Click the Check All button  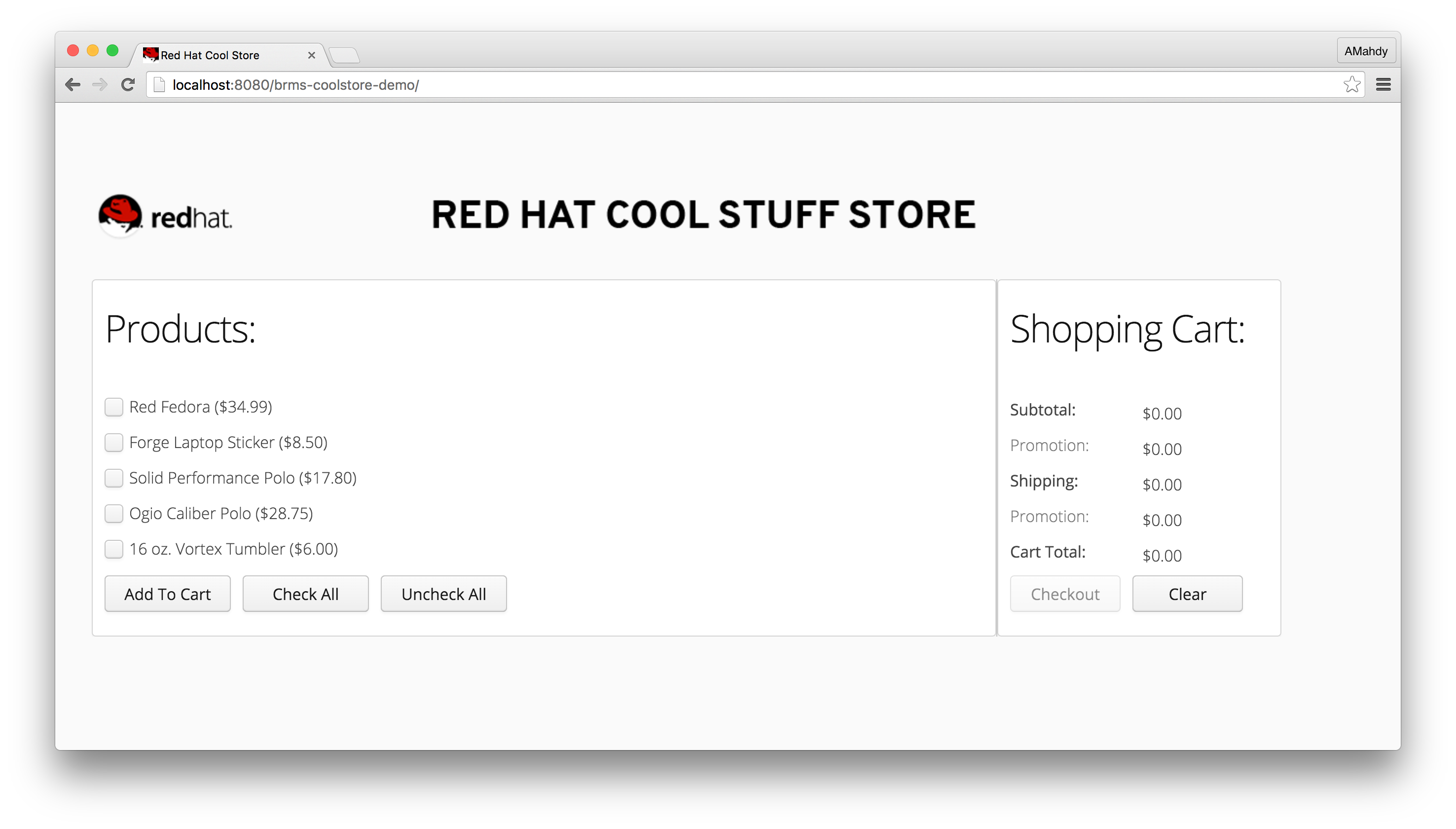[305, 594]
